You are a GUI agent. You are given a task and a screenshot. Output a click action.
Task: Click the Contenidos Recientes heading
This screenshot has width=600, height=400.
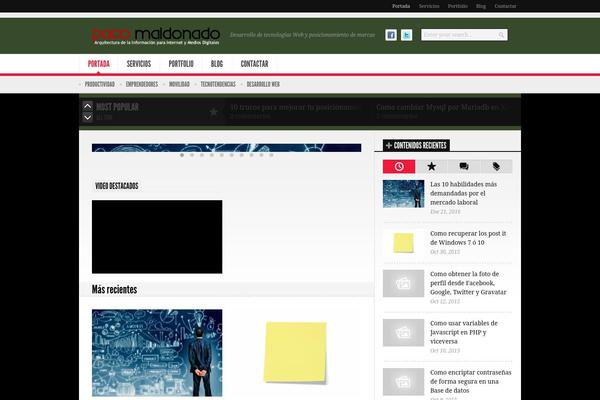(416, 145)
